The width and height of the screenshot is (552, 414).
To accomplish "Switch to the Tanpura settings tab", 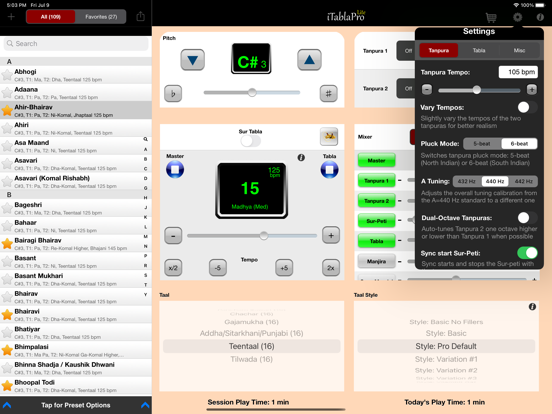I will 439,50.
